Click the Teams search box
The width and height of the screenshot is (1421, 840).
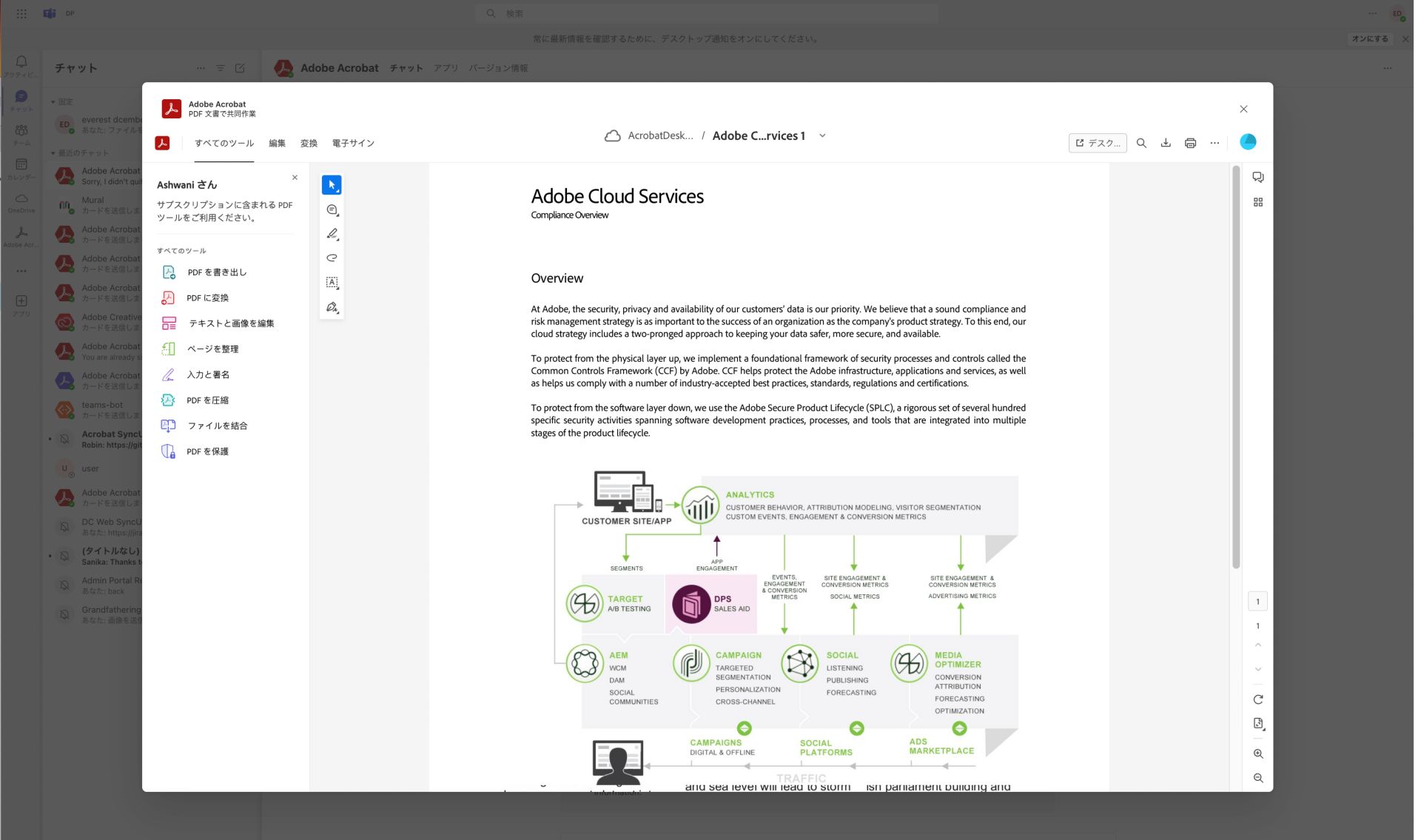(x=707, y=13)
